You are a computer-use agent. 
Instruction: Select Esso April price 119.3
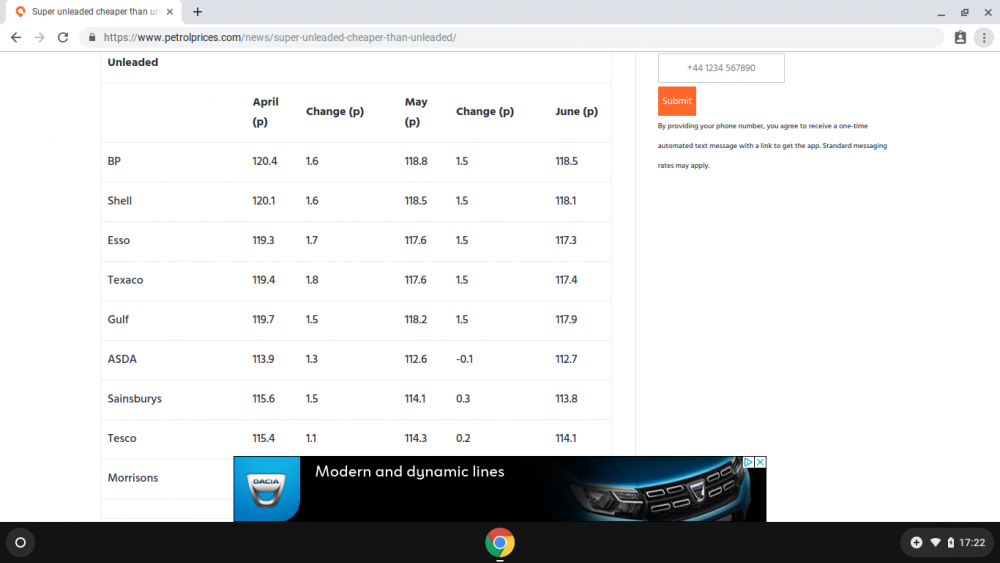click(263, 240)
